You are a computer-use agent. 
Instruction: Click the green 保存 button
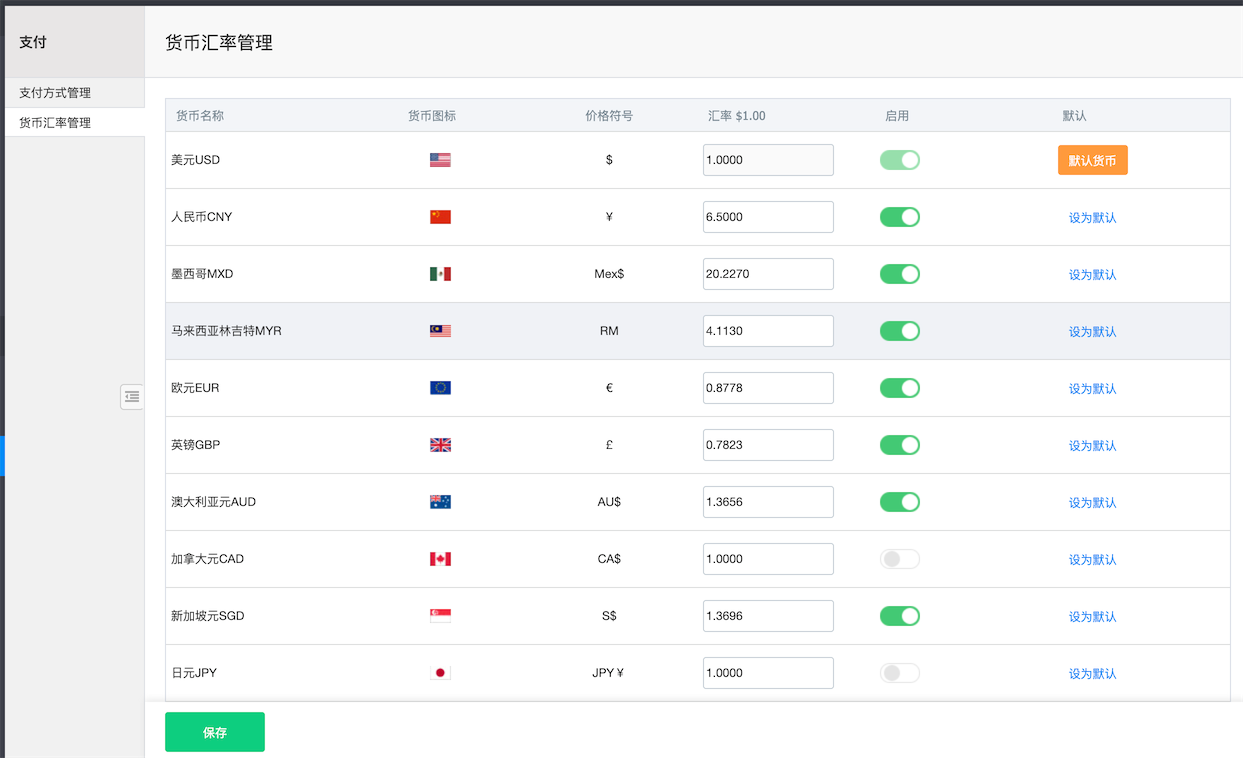click(x=215, y=732)
